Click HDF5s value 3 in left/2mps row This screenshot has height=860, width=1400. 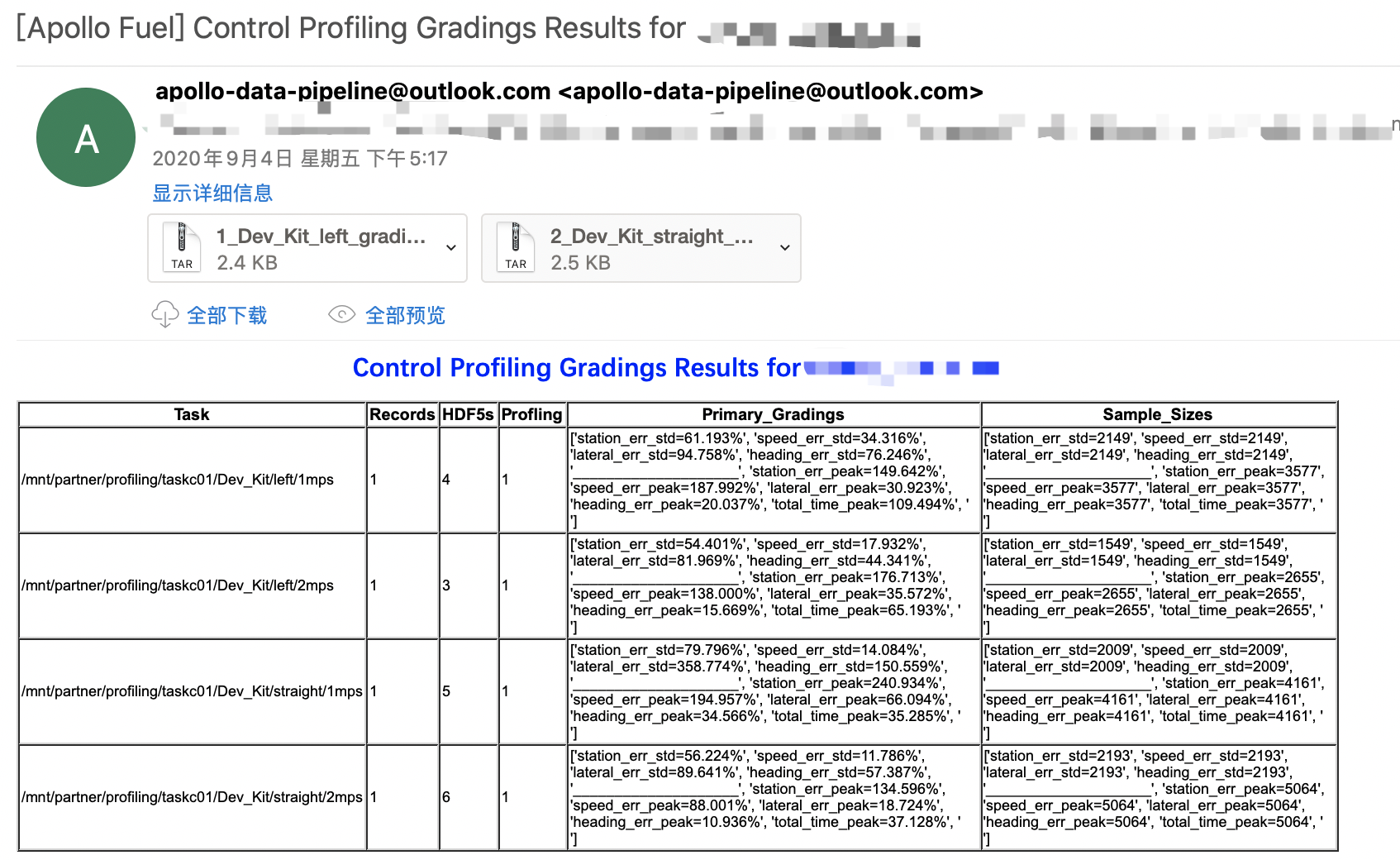point(446,585)
